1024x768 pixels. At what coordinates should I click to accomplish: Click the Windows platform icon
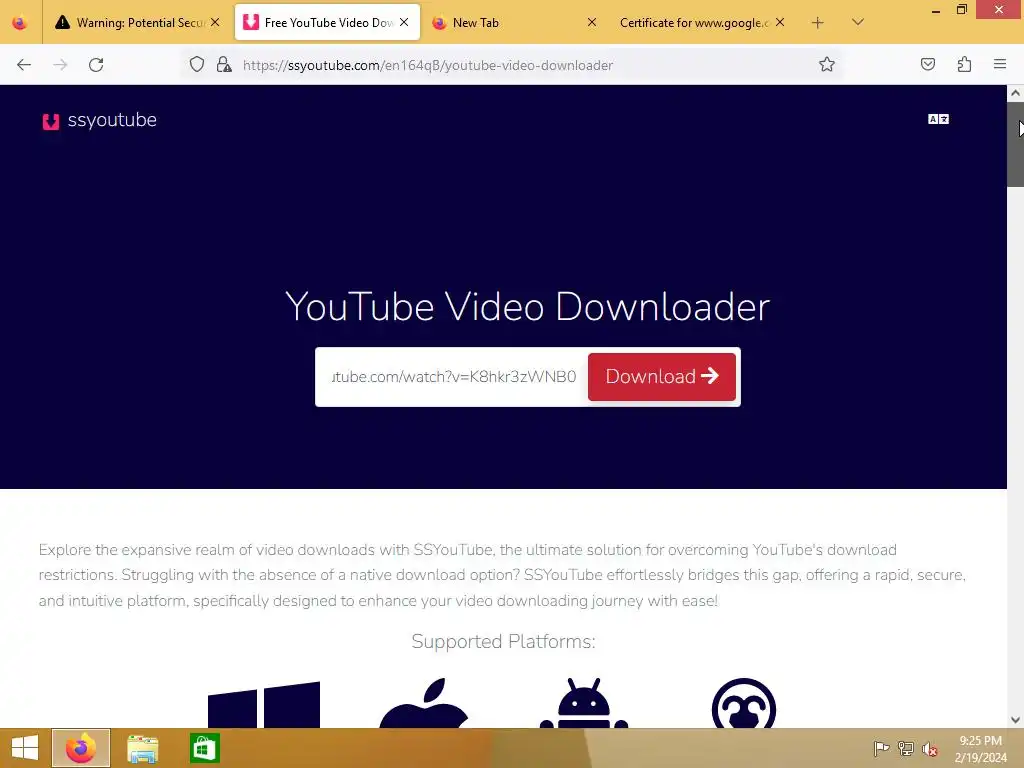pos(264,704)
